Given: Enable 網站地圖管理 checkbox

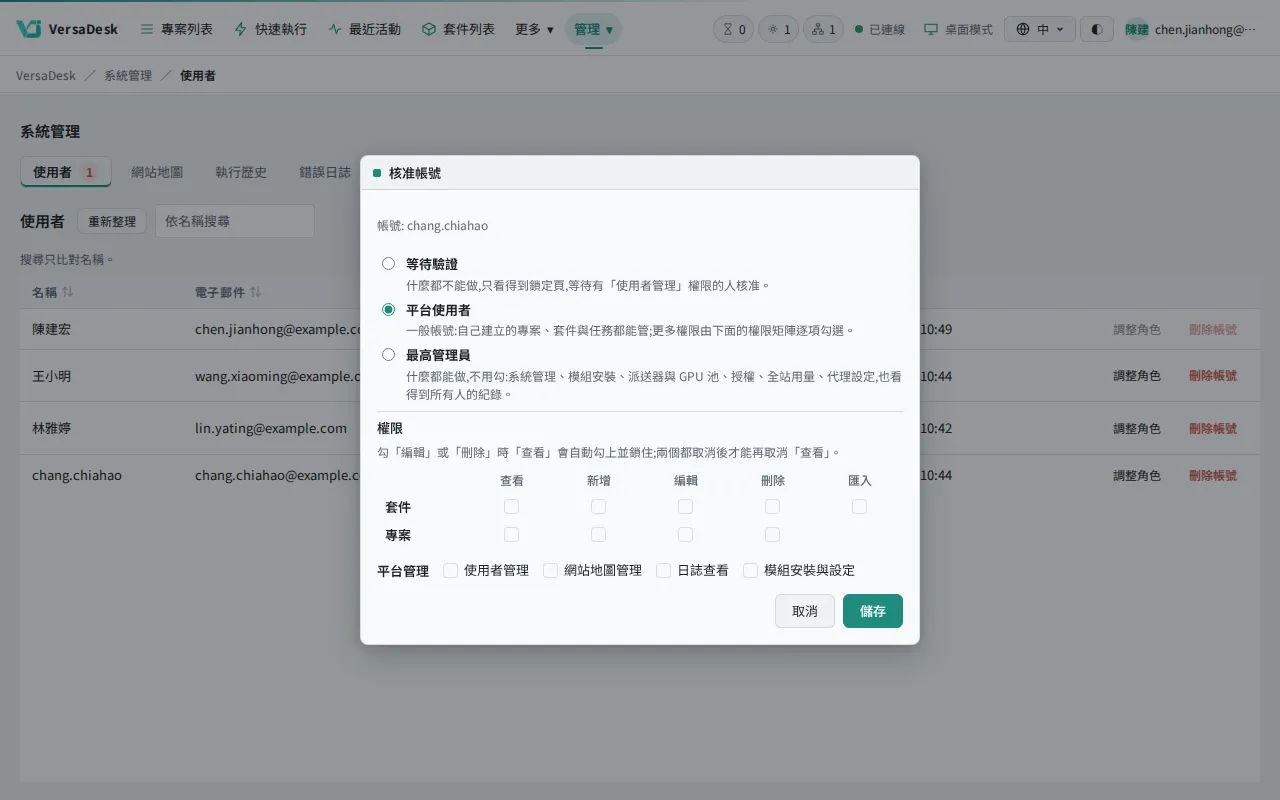Looking at the screenshot, I should (550, 570).
